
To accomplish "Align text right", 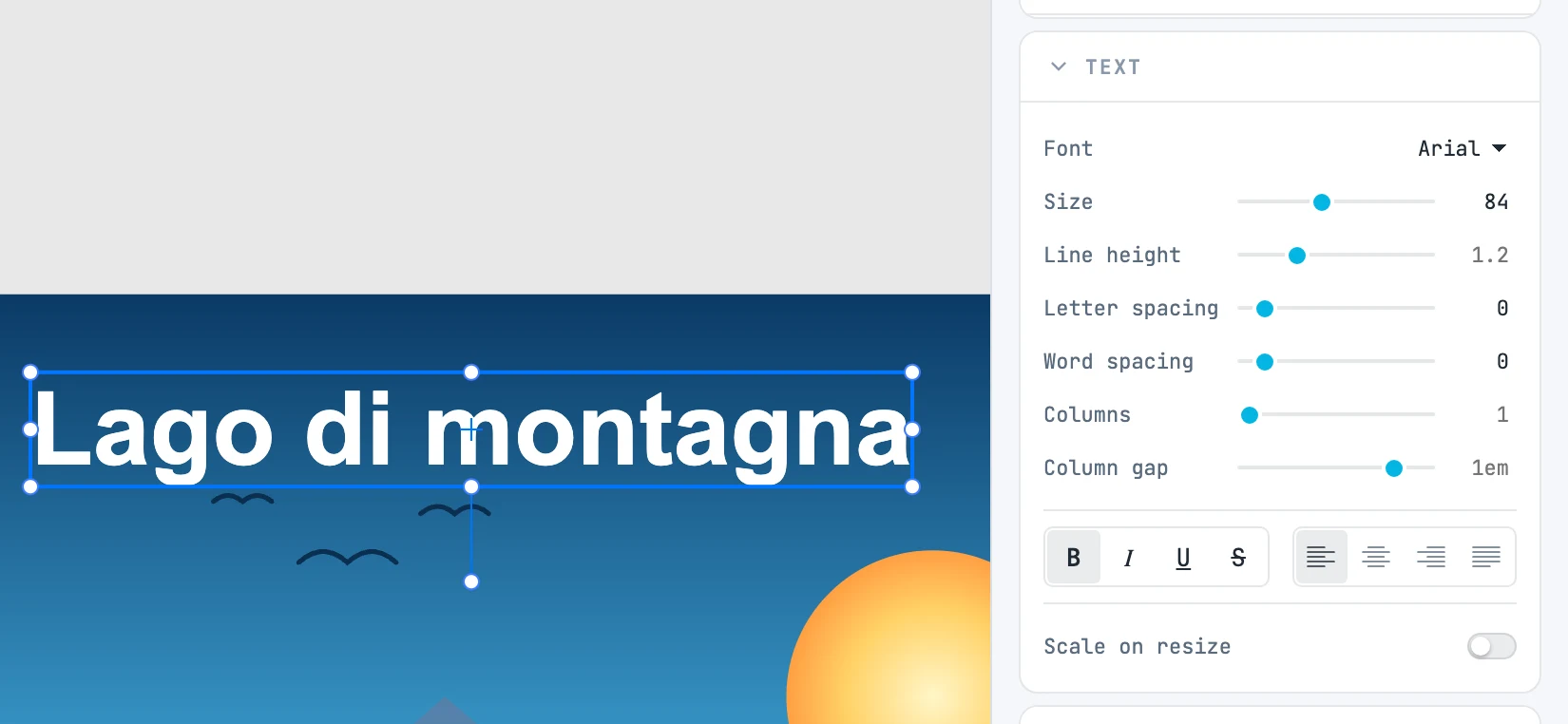I will [1431, 558].
